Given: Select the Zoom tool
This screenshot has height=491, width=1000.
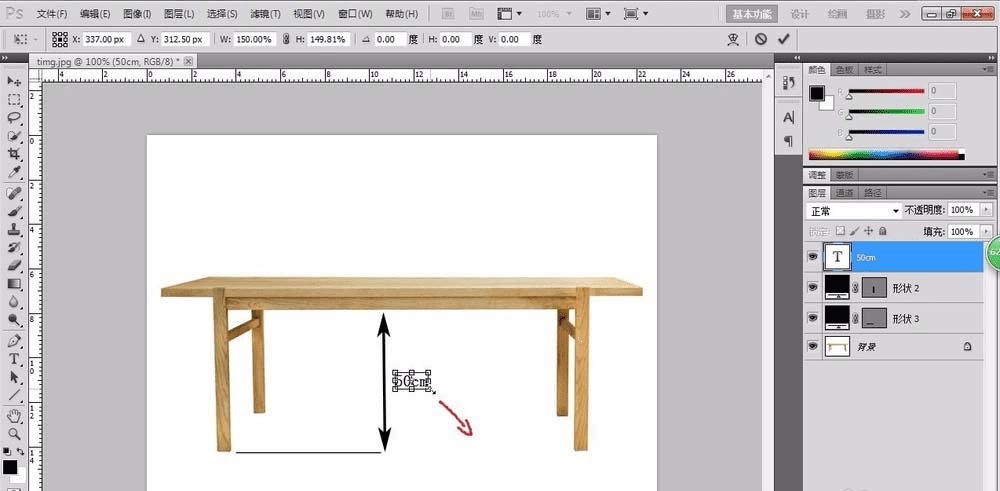Looking at the screenshot, I should pyautogui.click(x=13, y=434).
